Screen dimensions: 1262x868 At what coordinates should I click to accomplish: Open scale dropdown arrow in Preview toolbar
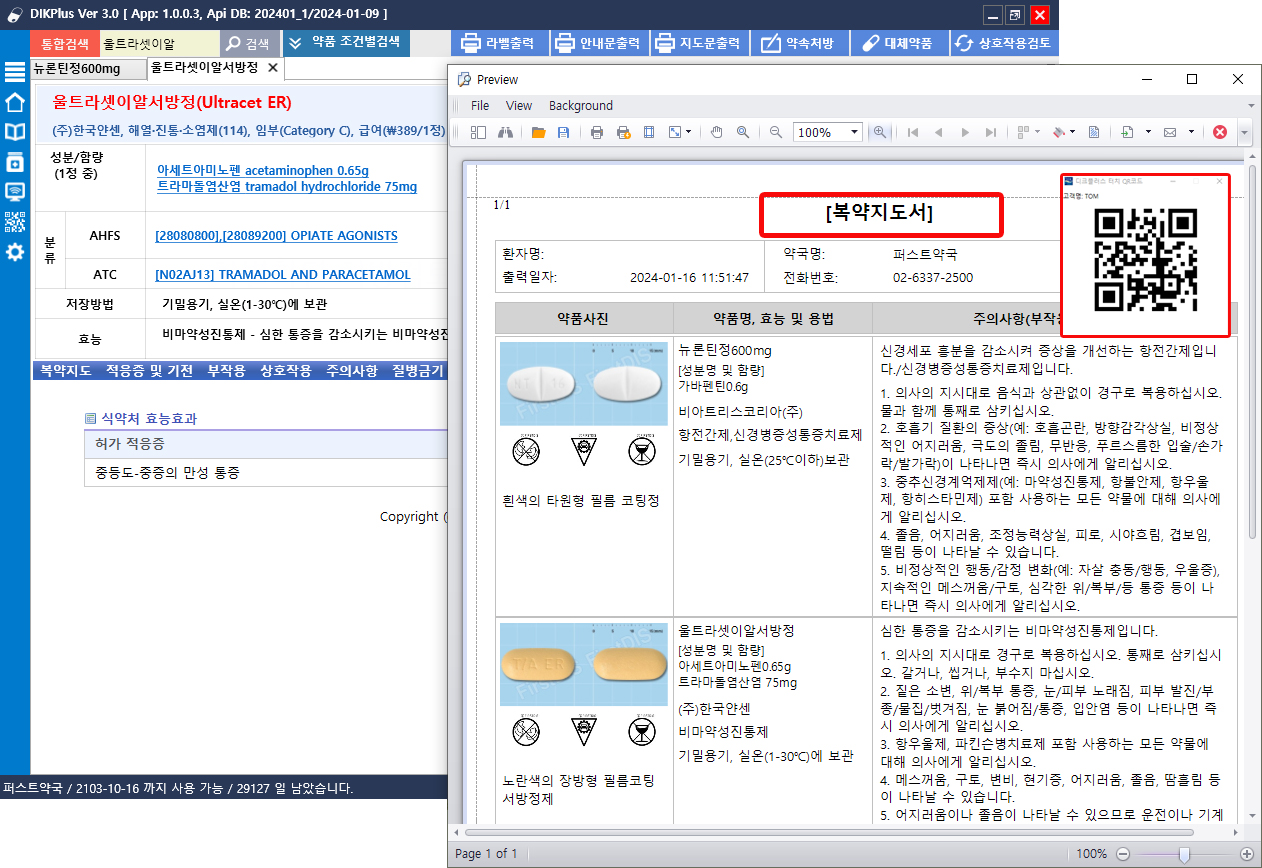click(x=688, y=132)
